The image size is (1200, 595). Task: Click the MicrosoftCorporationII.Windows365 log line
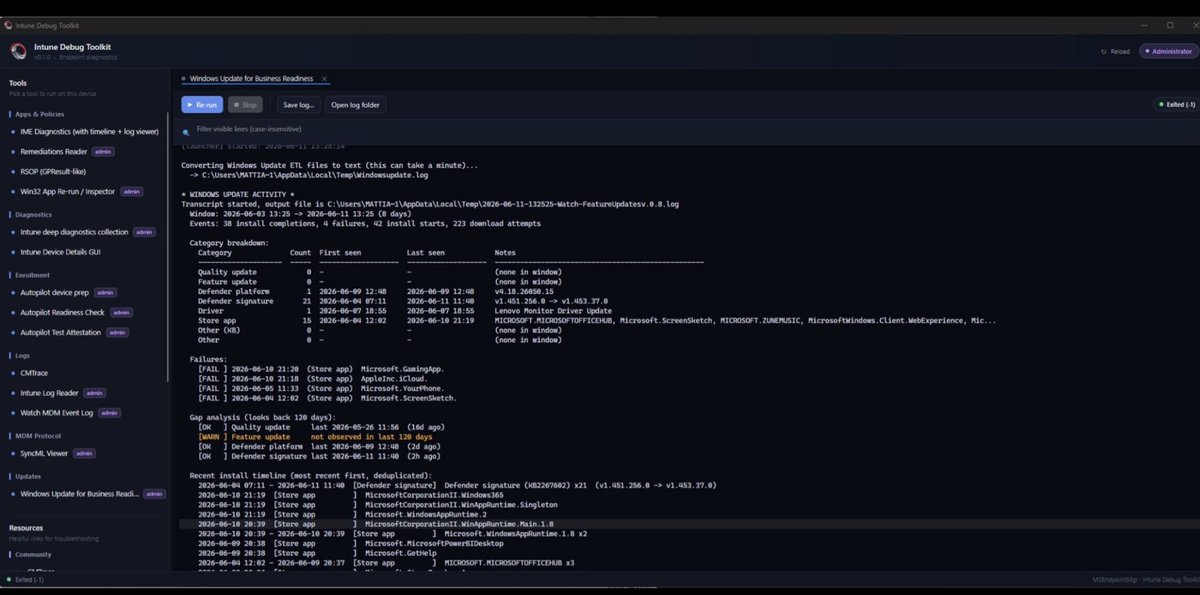[351, 495]
